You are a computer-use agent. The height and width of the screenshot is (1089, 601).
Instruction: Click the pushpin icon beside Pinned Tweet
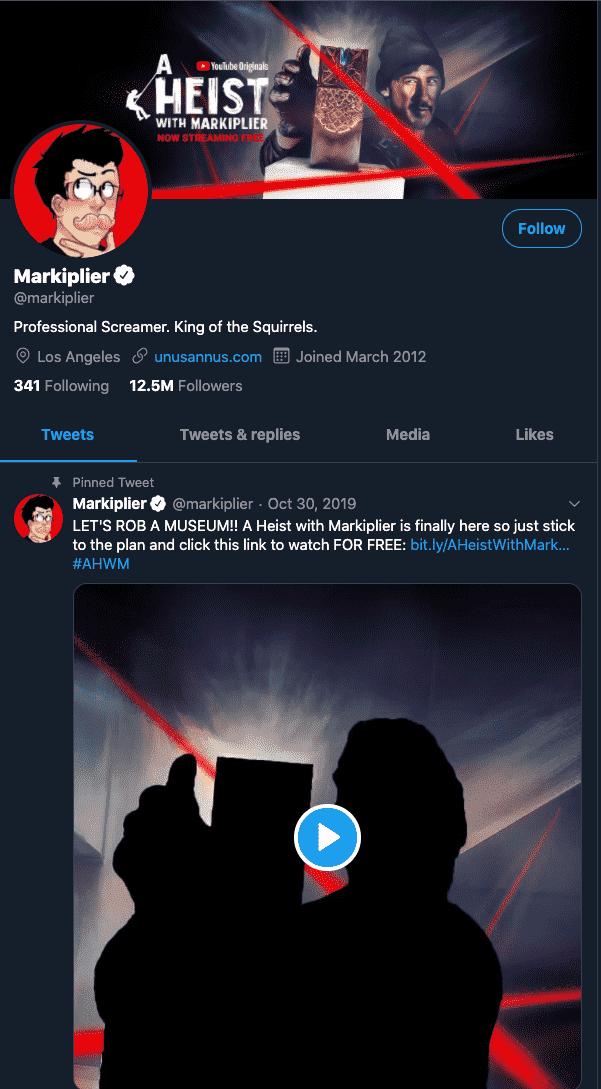pyautogui.click(x=57, y=482)
